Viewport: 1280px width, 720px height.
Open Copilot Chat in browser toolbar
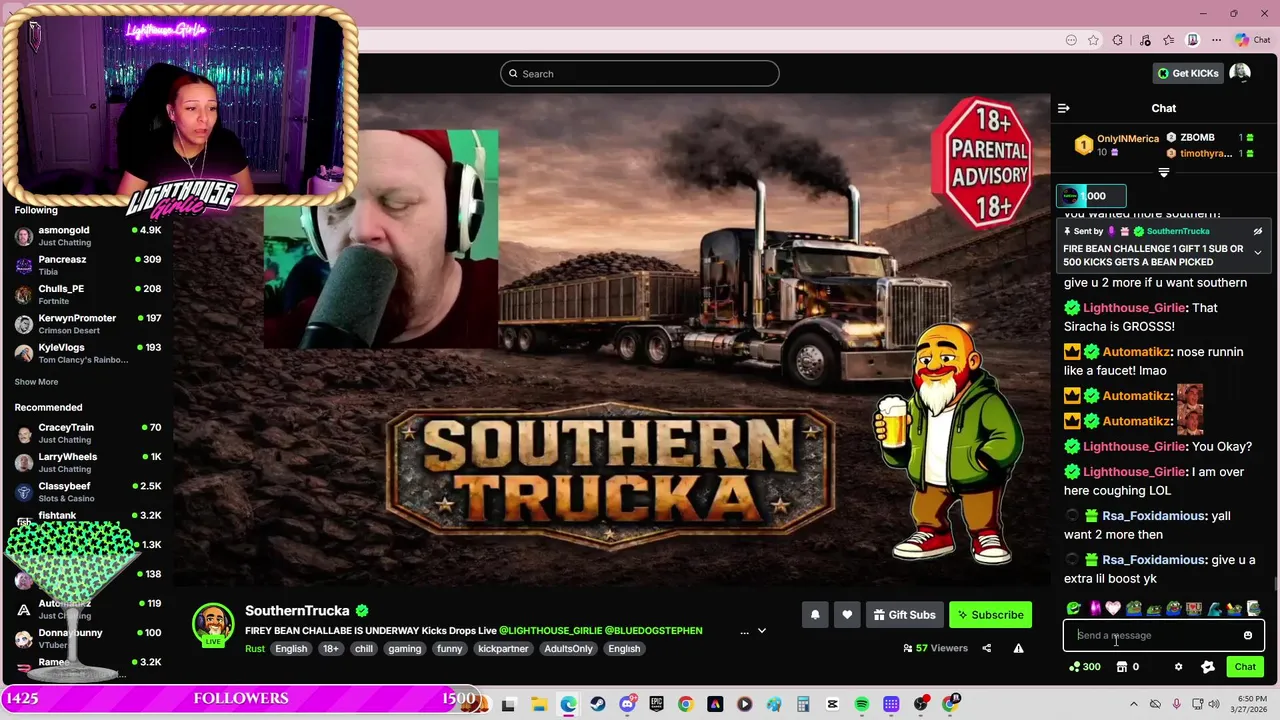pyautogui.click(x=1252, y=40)
